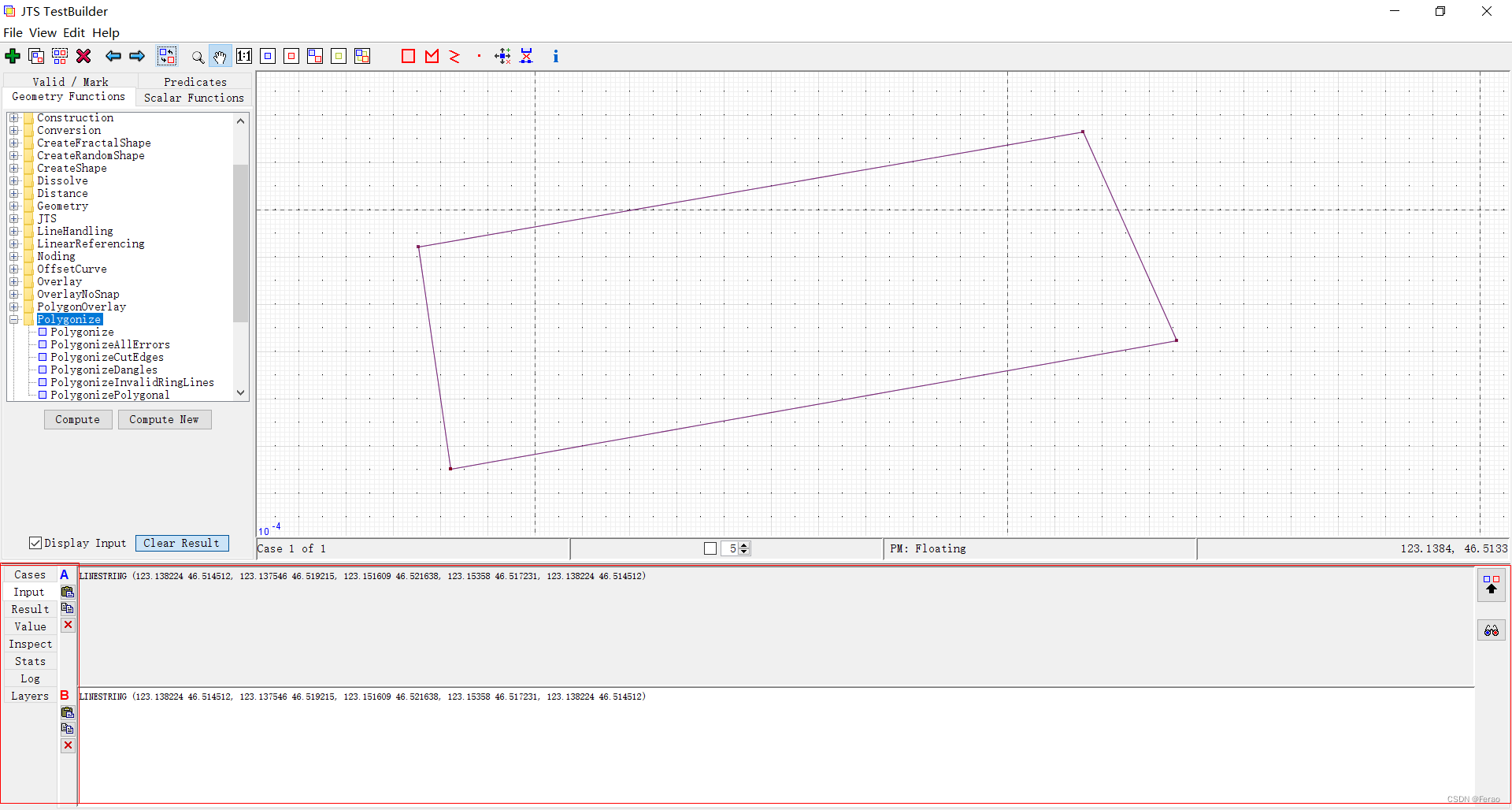Click the green-red X delete case icon
1512x810 pixels.
(x=83, y=56)
